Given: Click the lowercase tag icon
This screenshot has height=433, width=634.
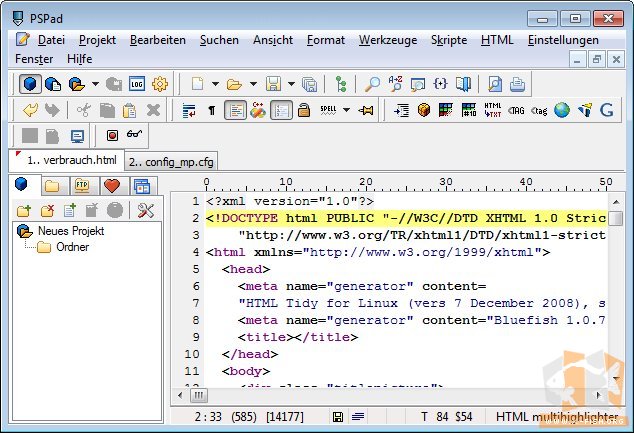Looking at the screenshot, I should tap(539, 110).
